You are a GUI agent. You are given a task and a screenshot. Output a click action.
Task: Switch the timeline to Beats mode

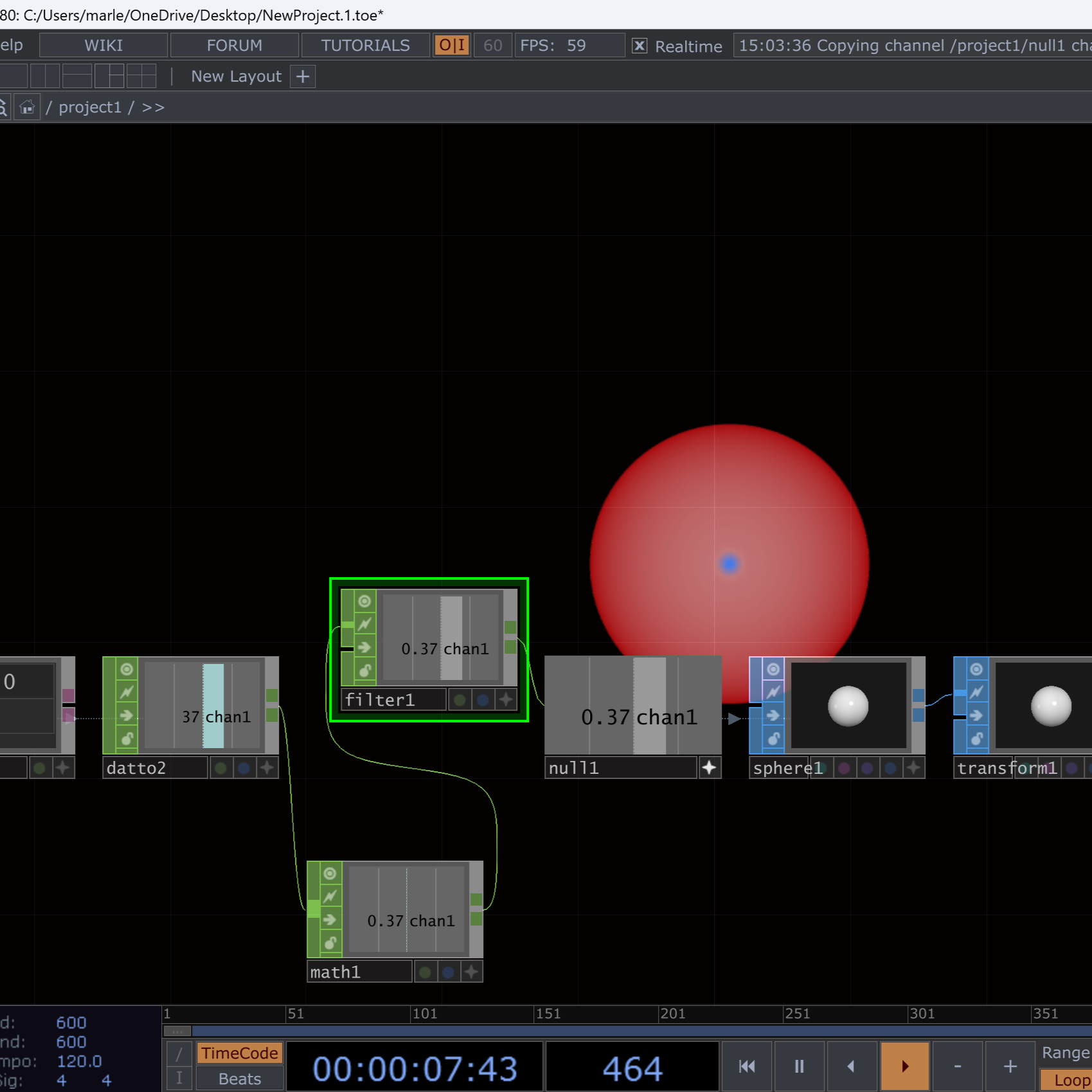click(x=239, y=1078)
